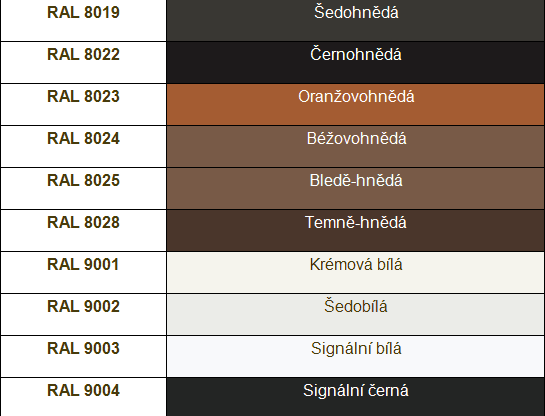Click the RAL 9001 code cell
Image resolution: width=545 pixels, height=416 pixels.
point(83,273)
